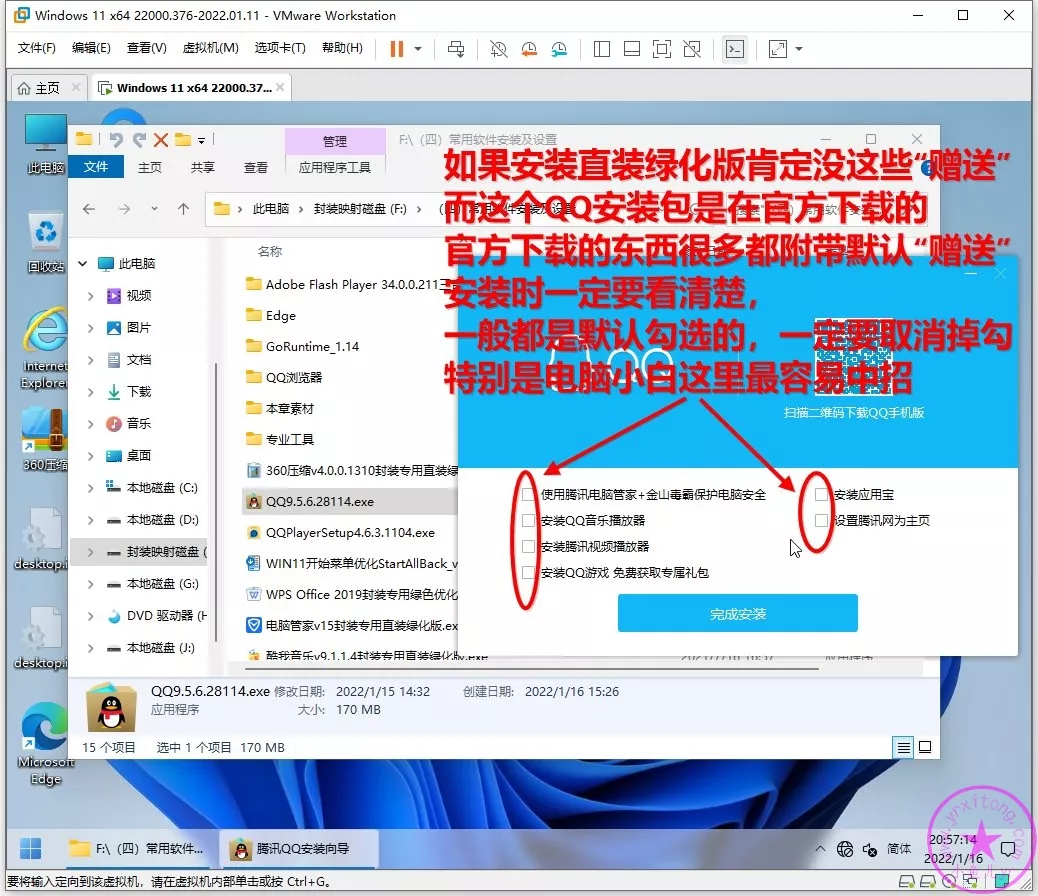Open the VMware console view icon
Image resolution: width=1038 pixels, height=896 pixels.
[x=735, y=49]
